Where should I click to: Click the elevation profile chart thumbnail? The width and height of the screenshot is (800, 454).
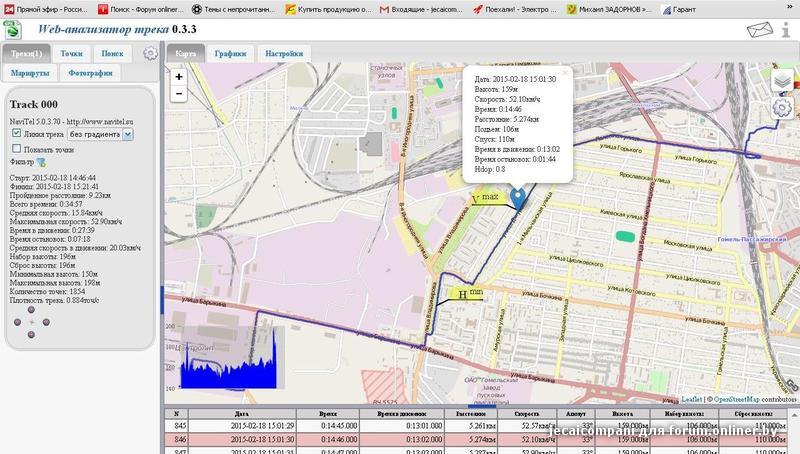228,359
